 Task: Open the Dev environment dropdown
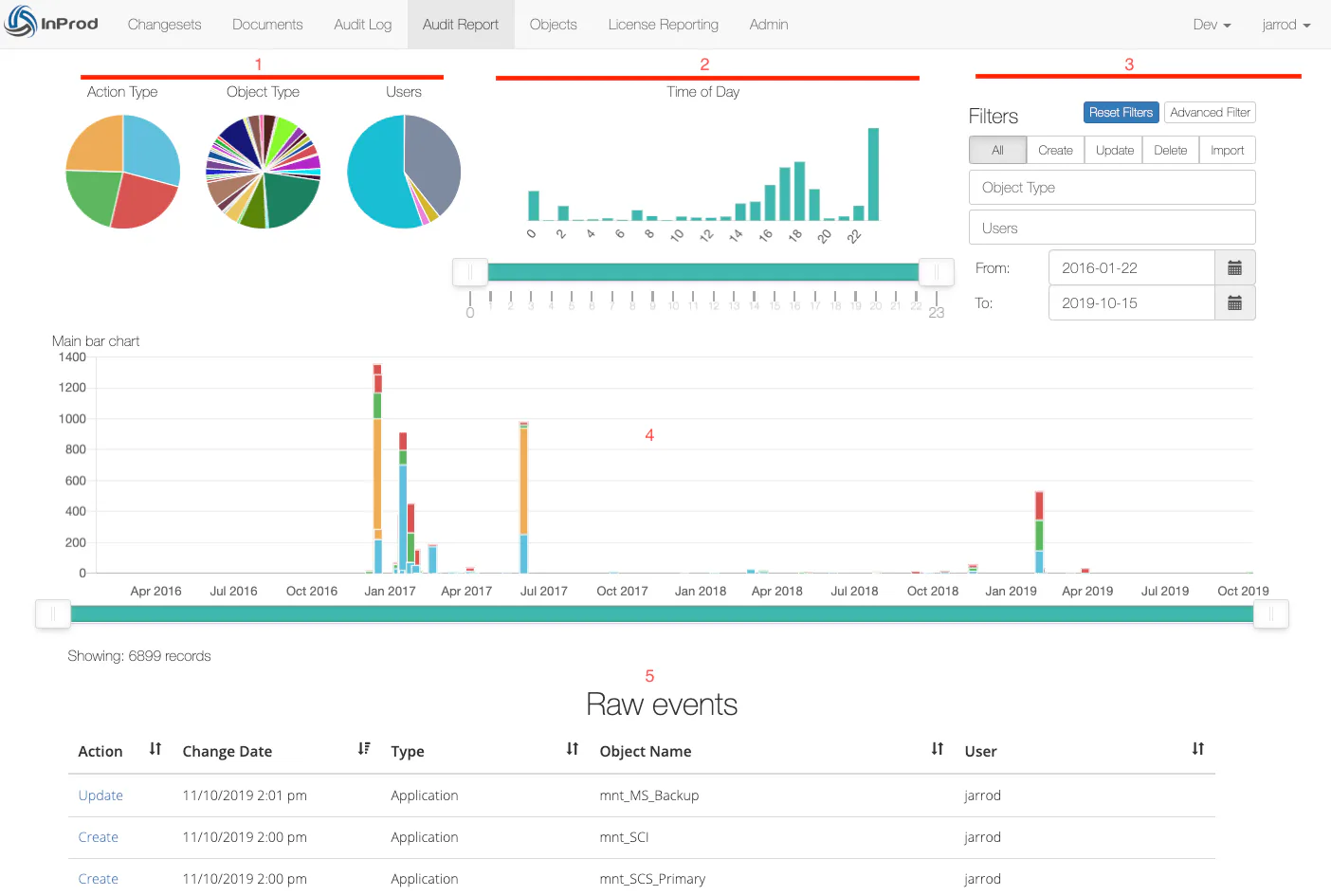click(x=1212, y=25)
